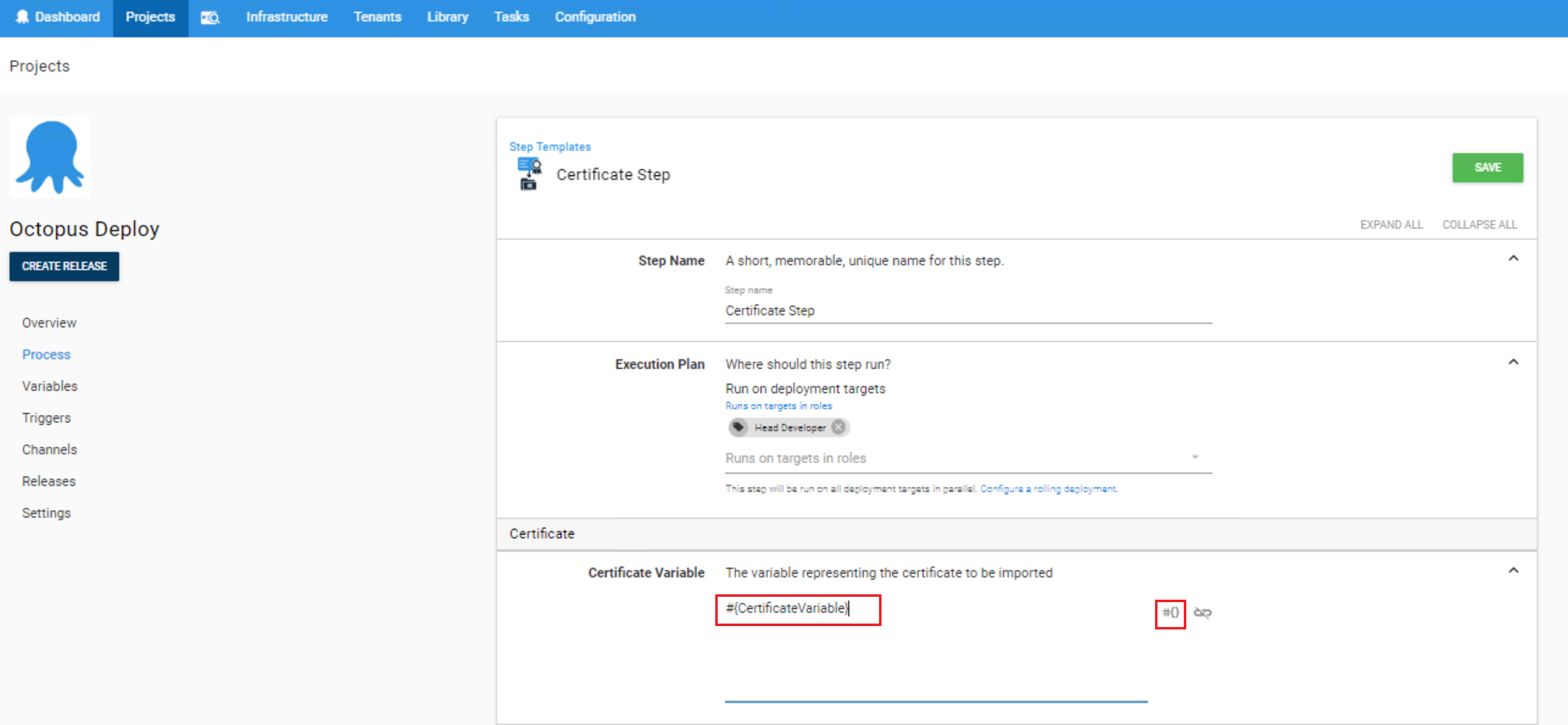The width and height of the screenshot is (1568, 725).
Task: Click the unbind link icon beside the variable field
Action: click(x=1202, y=614)
